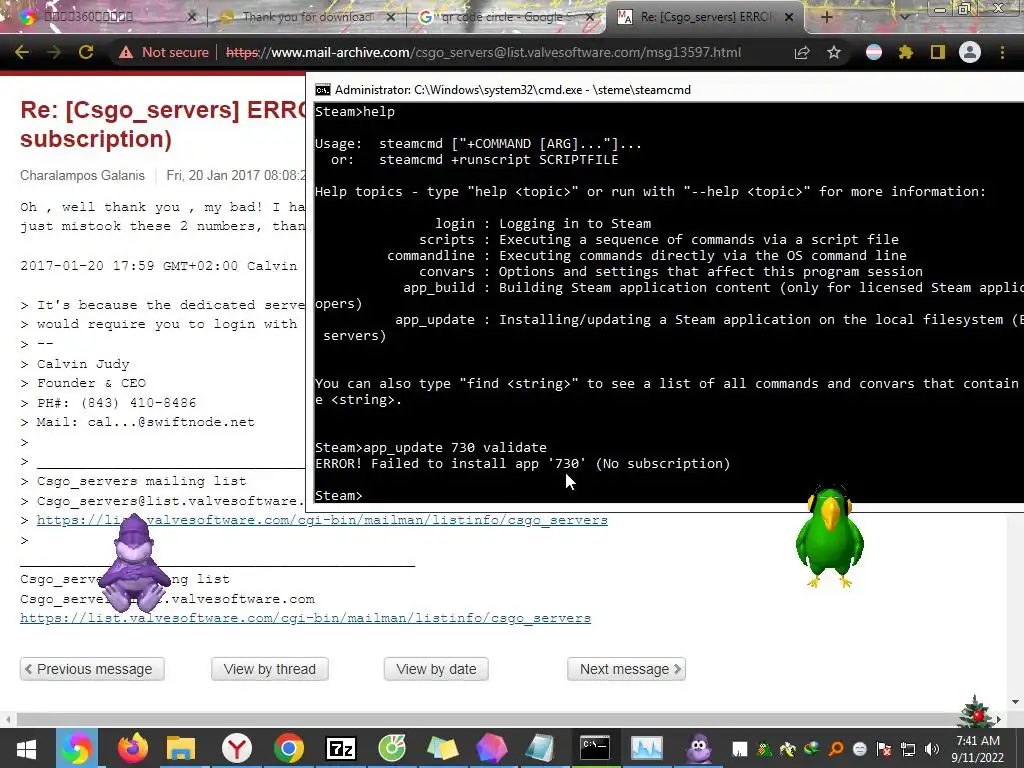
Task: Open the browser profile avatar
Action: click(x=970, y=52)
